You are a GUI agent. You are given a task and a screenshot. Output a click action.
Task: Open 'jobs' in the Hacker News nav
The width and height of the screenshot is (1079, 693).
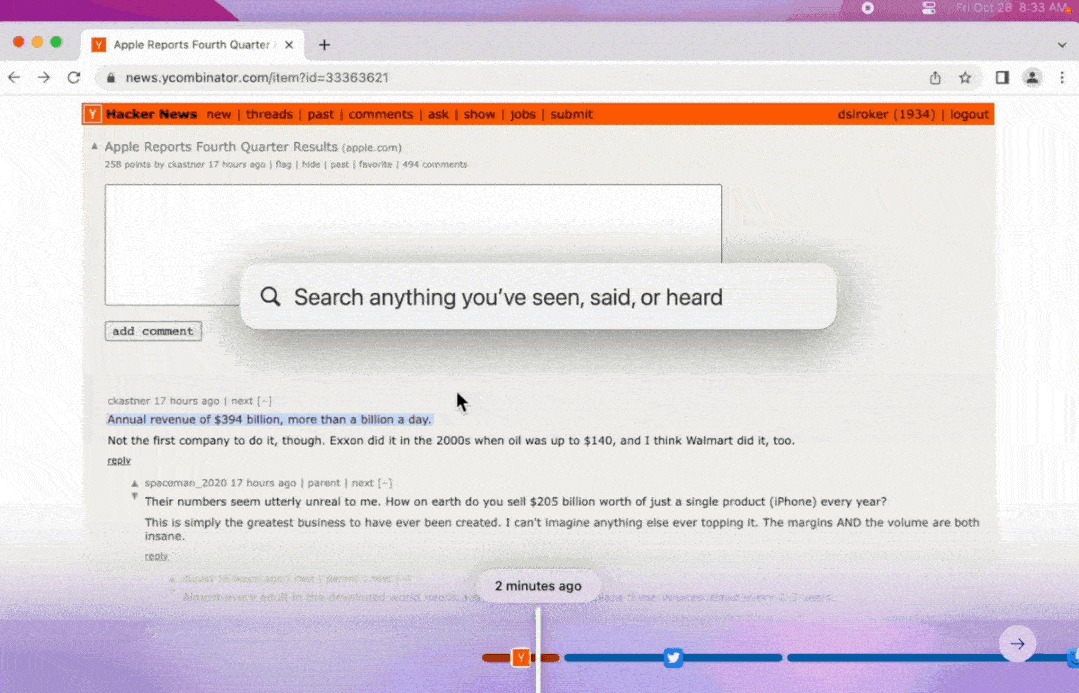tap(523, 114)
